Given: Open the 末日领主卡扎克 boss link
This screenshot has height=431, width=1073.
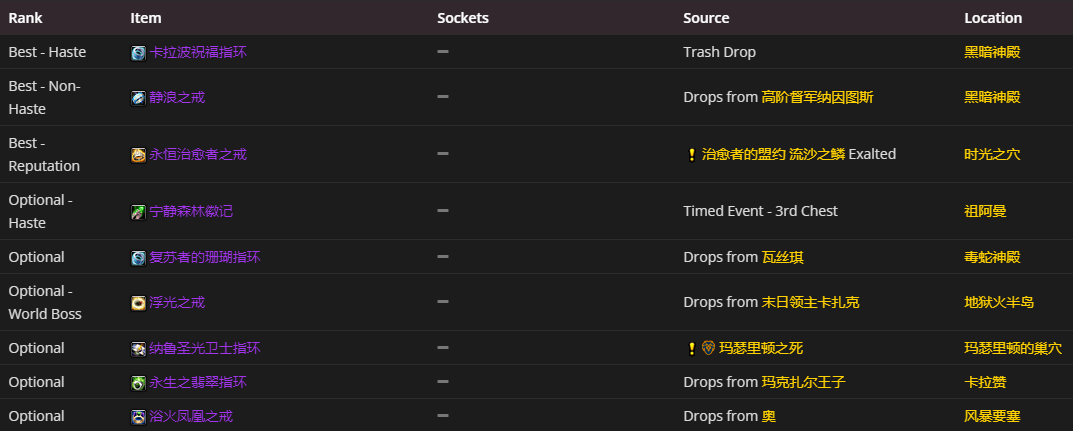Looking at the screenshot, I should click(x=811, y=302).
